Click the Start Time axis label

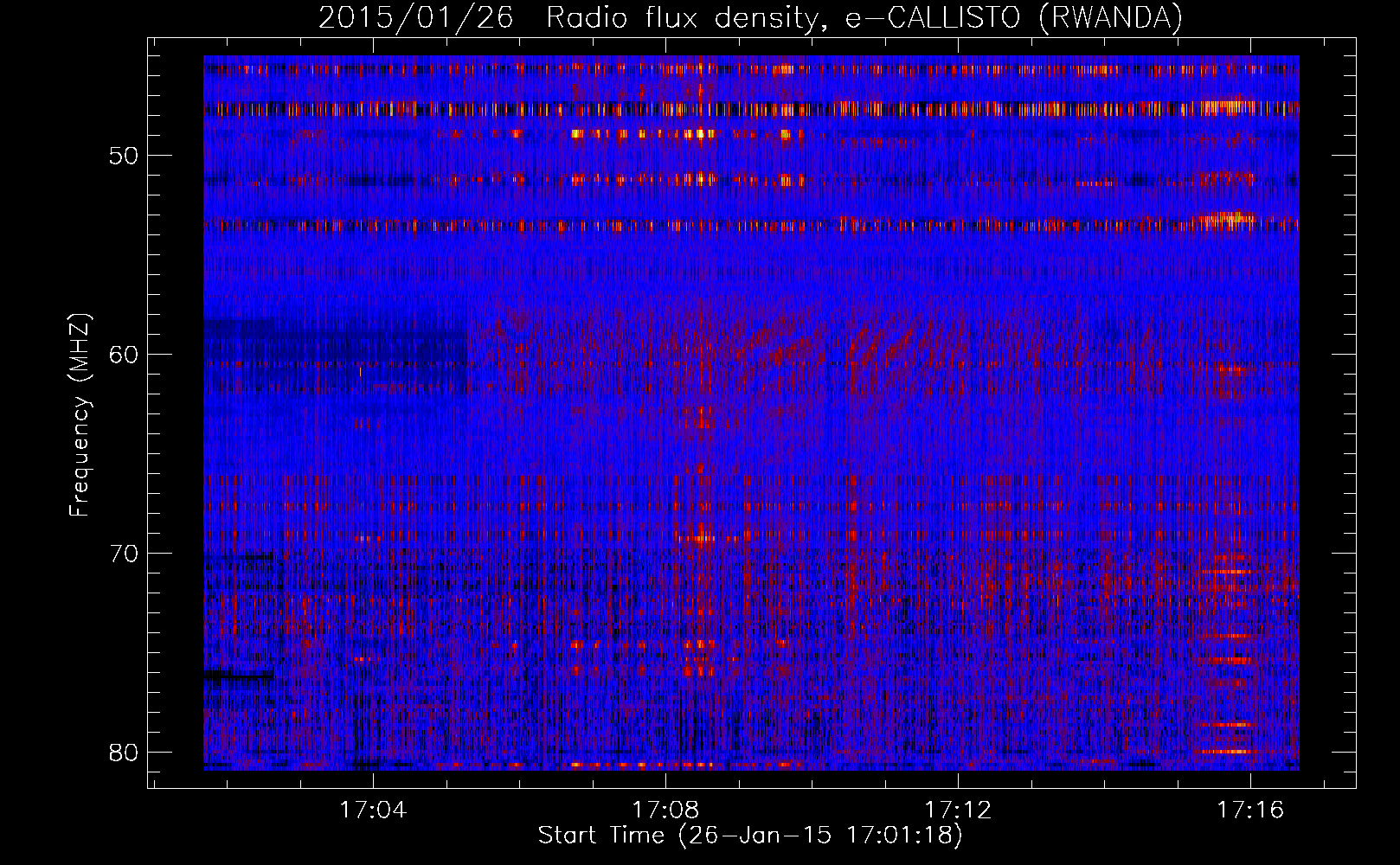[750, 836]
